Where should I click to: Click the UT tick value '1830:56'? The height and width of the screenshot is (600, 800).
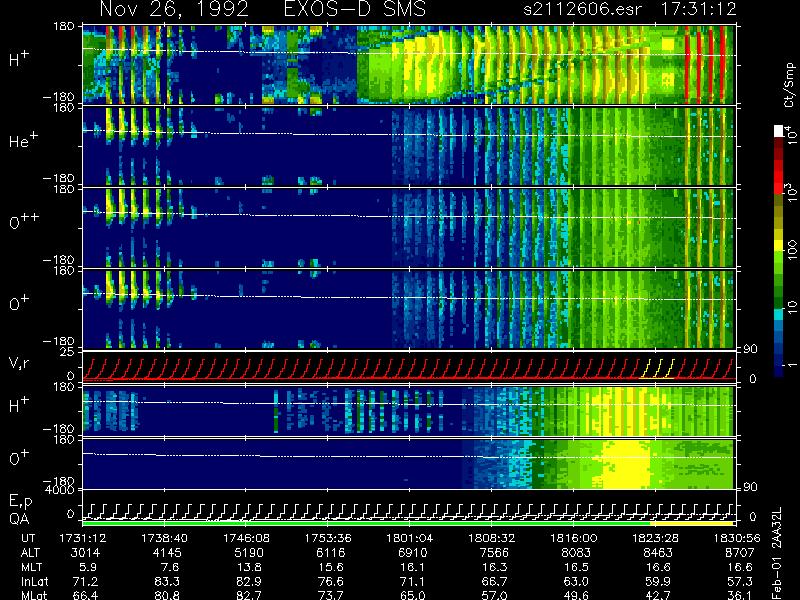pos(737,538)
